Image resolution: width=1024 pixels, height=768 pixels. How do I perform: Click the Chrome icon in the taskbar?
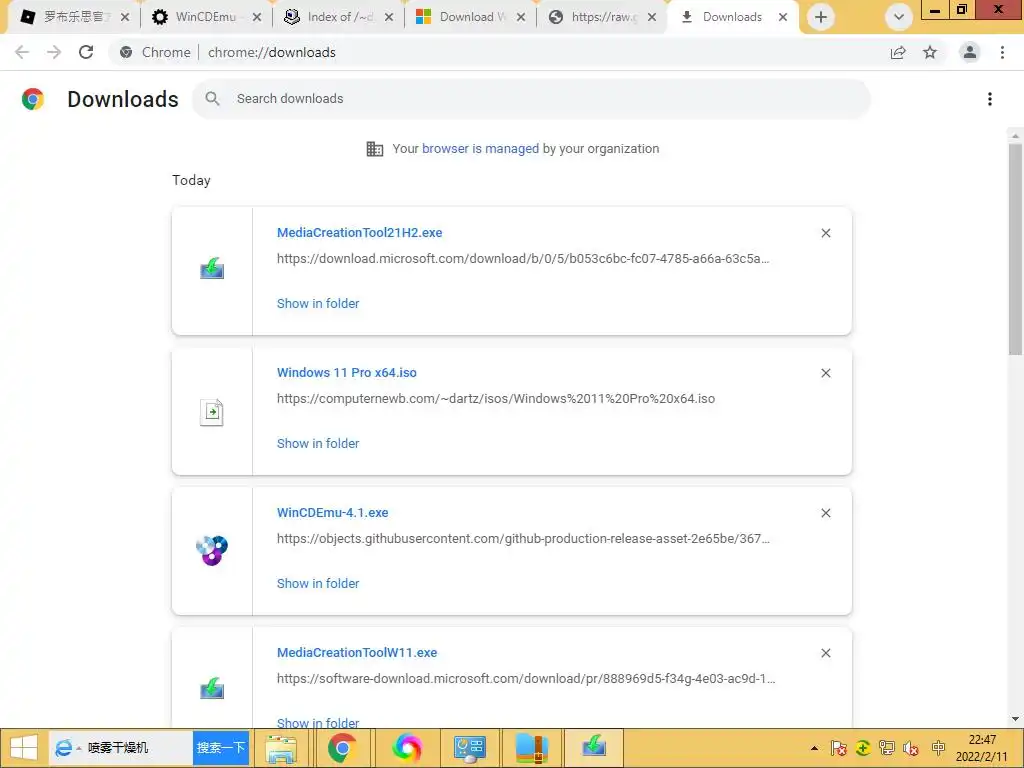pyautogui.click(x=342, y=748)
